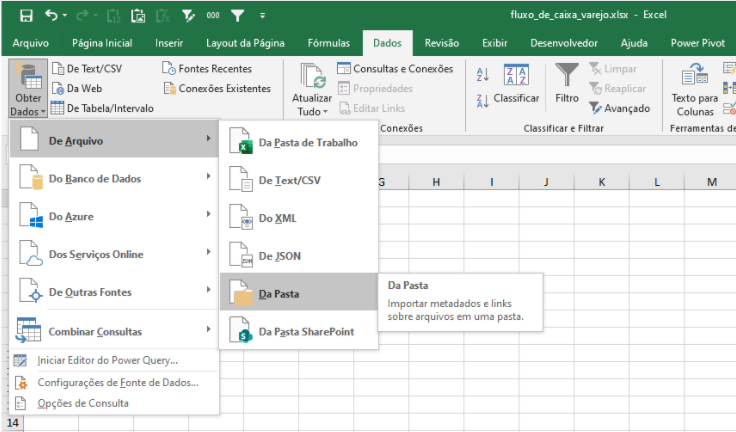
Task: Click sort Z to A descending icon
Action: pos(483,100)
